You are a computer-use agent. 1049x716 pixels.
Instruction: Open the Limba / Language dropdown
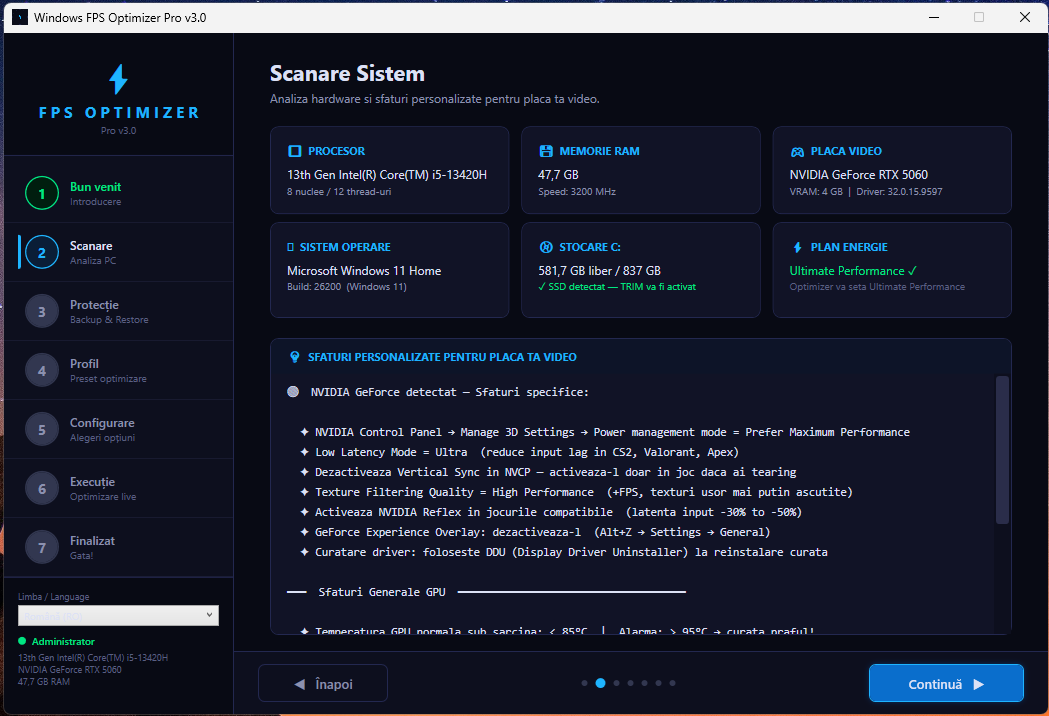118,616
